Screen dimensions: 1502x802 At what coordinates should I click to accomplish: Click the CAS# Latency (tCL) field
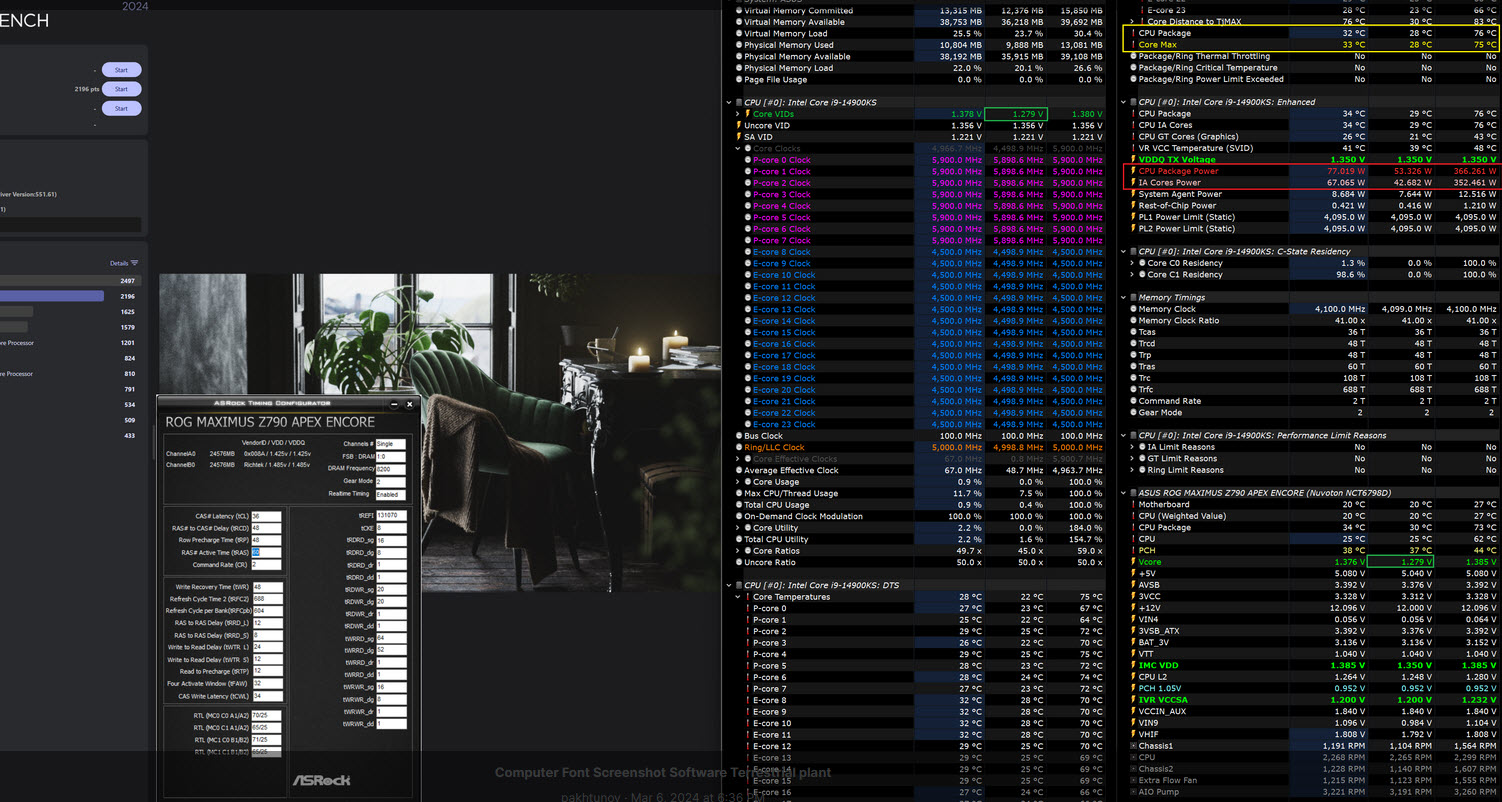[267, 516]
